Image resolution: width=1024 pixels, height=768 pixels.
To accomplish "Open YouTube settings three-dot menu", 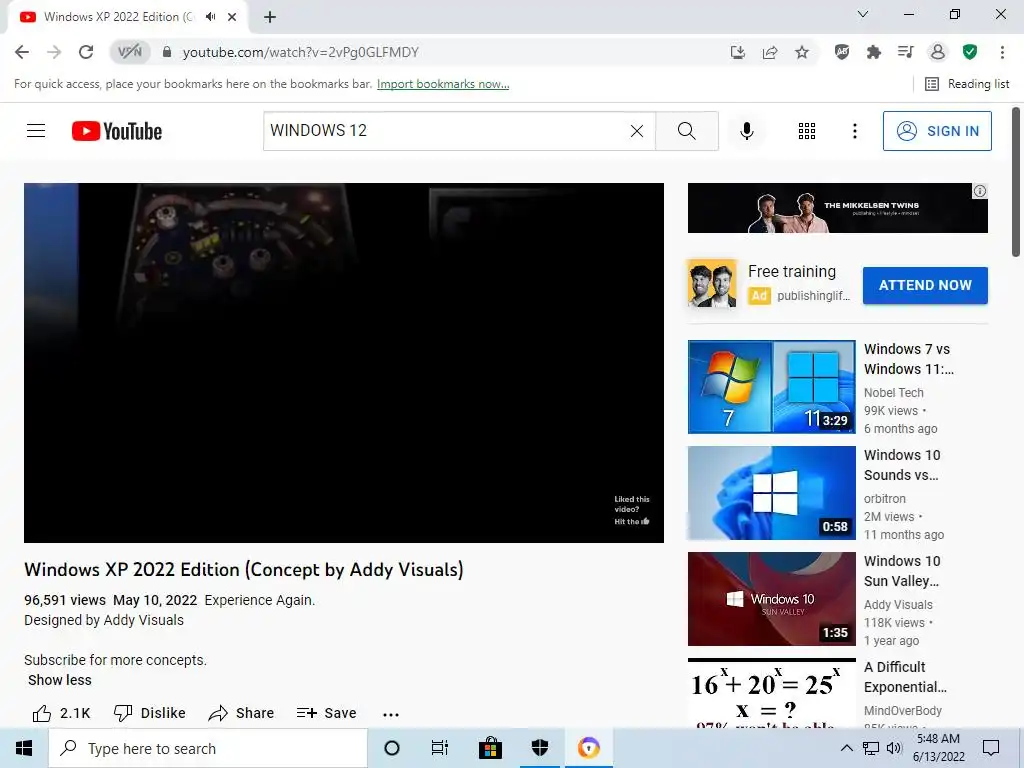I will click(x=854, y=131).
